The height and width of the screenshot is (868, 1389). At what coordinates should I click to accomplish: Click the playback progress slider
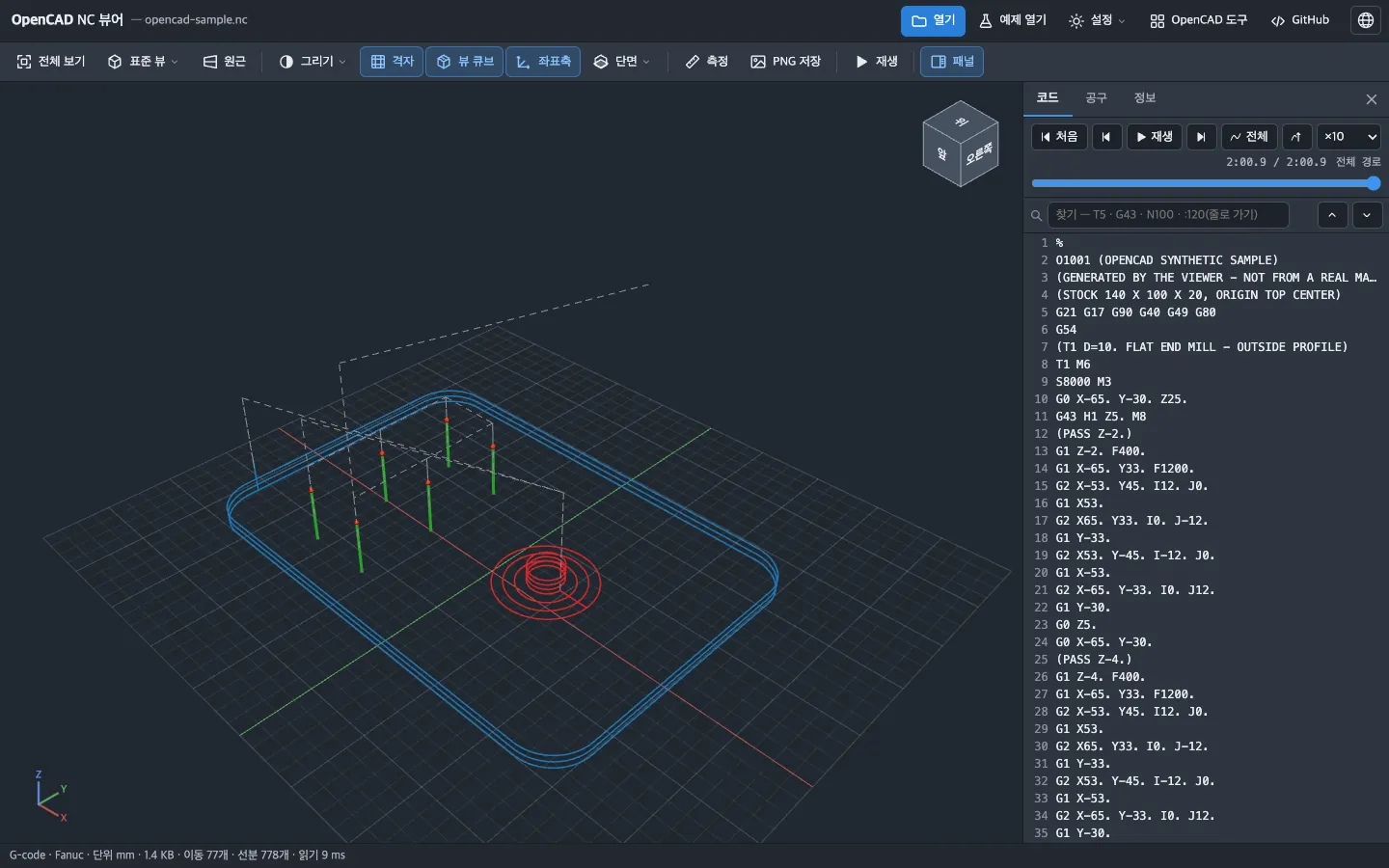[1206, 183]
